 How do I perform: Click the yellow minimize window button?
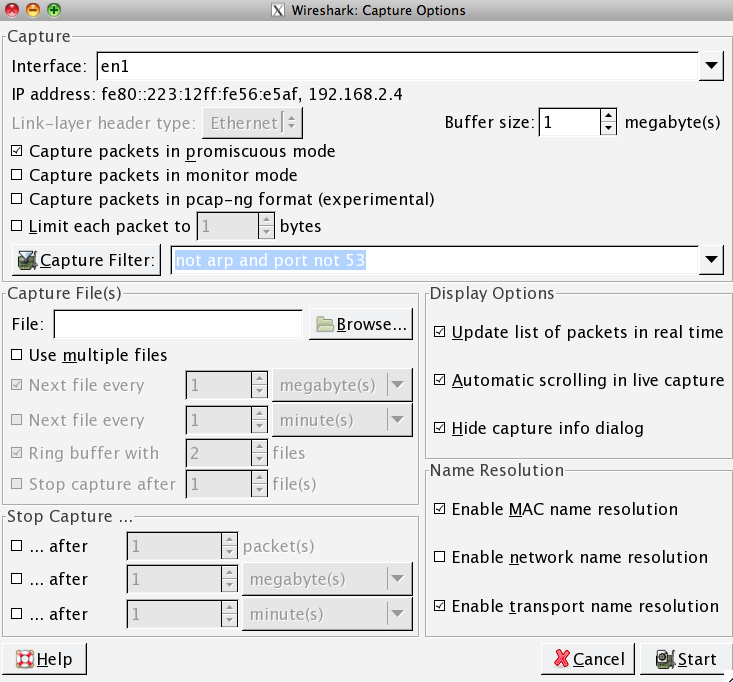[x=33, y=10]
